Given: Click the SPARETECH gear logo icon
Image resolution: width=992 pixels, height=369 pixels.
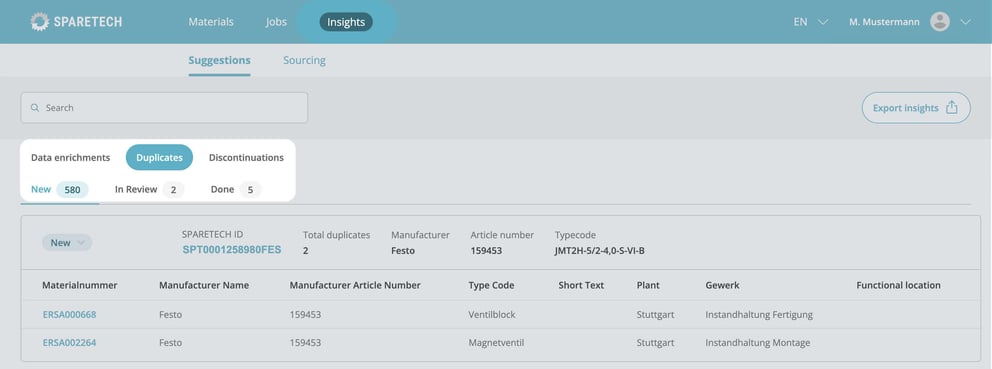Looking at the screenshot, I should (39, 22).
